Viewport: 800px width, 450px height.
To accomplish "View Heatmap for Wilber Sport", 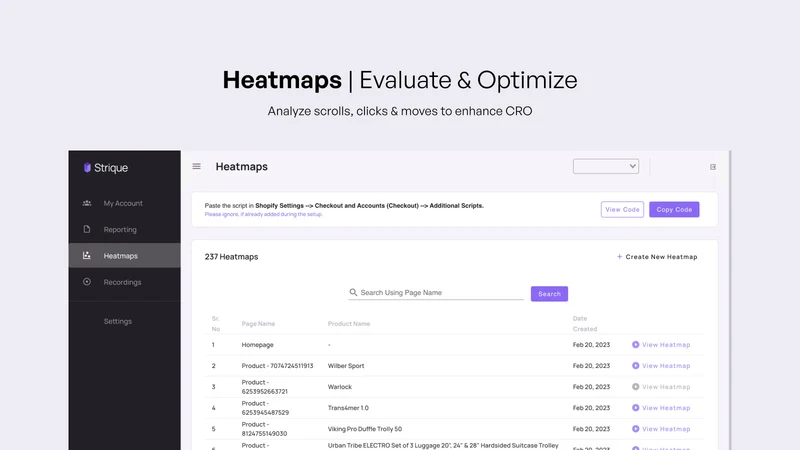I will pyautogui.click(x=661, y=366).
